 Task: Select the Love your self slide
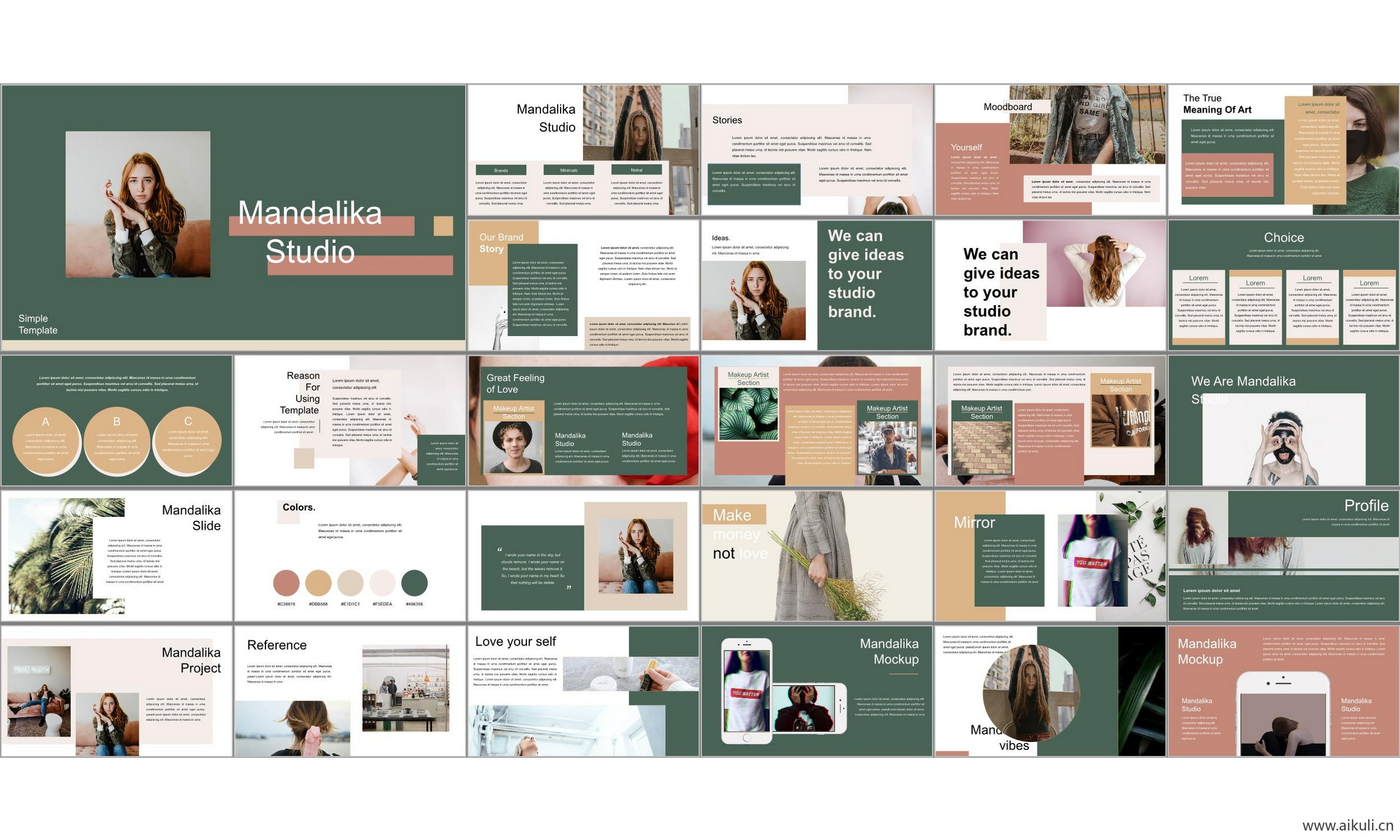point(584,691)
